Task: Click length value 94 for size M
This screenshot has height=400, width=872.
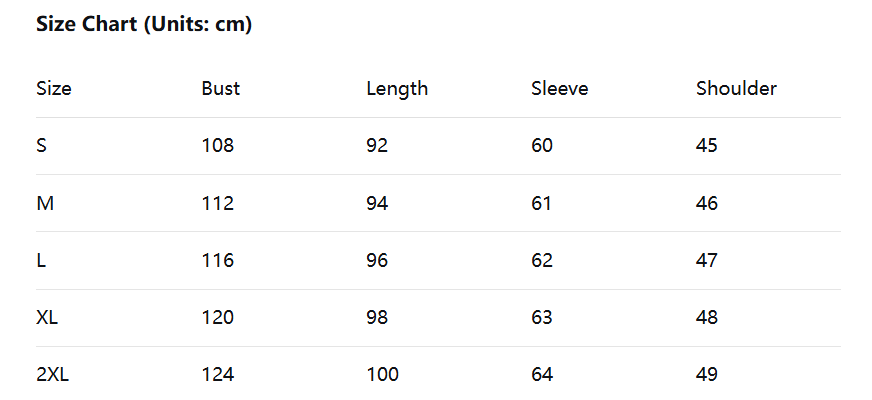Action: [377, 204]
